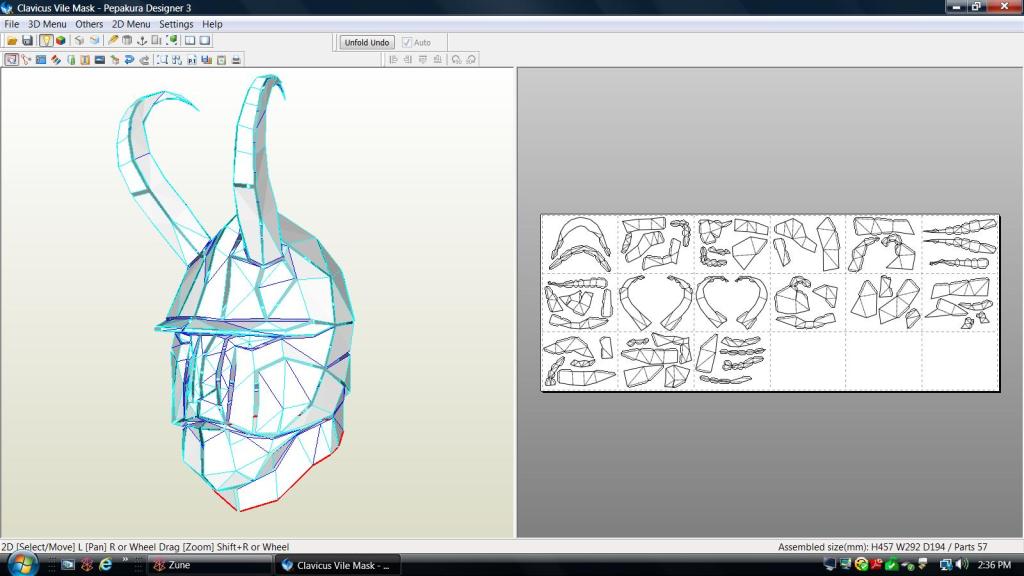
Task: Open the 2D Menu
Action: (x=131, y=24)
